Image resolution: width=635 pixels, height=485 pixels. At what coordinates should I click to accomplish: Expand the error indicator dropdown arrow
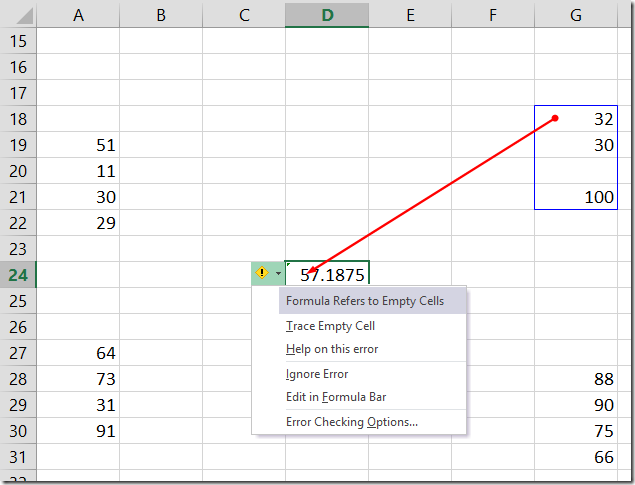277,273
